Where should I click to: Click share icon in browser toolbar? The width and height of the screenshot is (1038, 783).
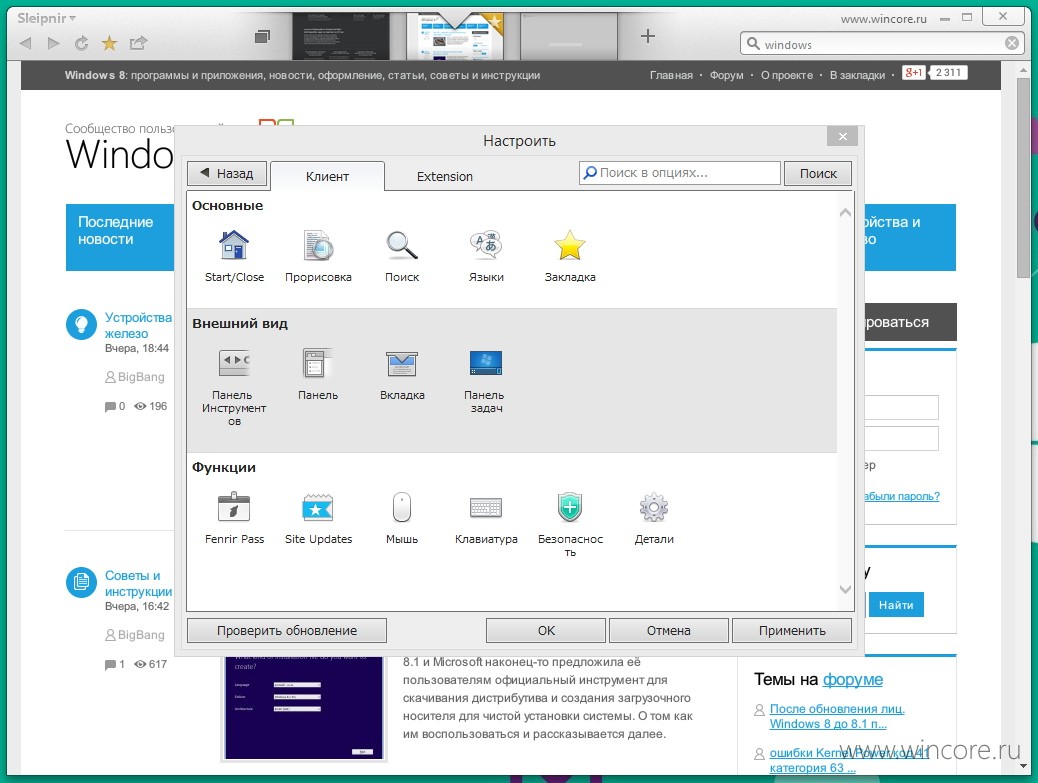[138, 44]
